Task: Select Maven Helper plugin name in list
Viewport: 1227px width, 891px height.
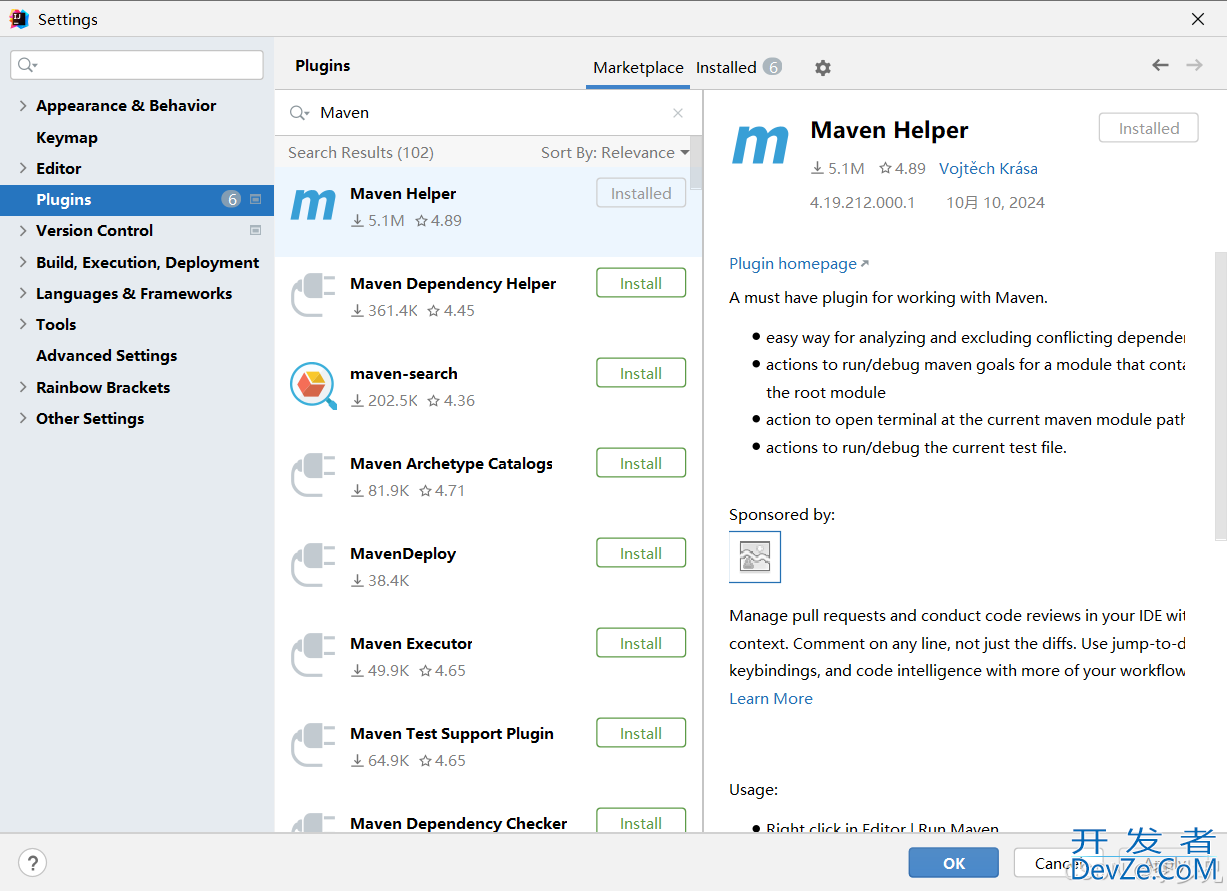Action: [403, 194]
